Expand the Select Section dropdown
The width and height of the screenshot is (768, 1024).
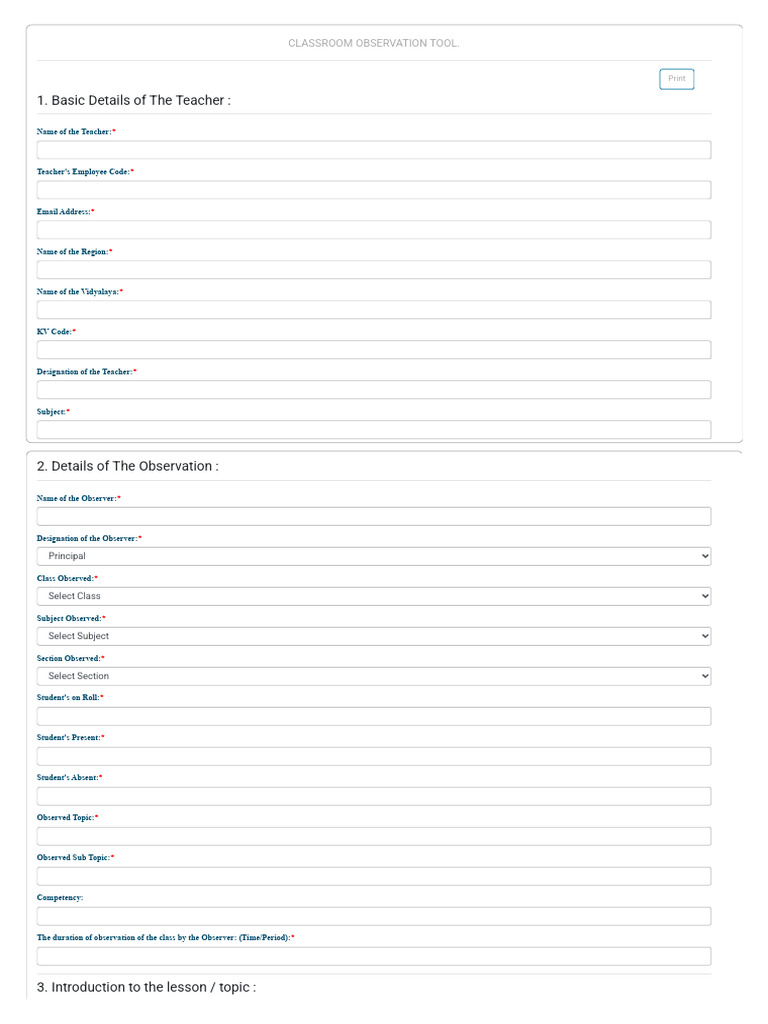click(x=373, y=676)
